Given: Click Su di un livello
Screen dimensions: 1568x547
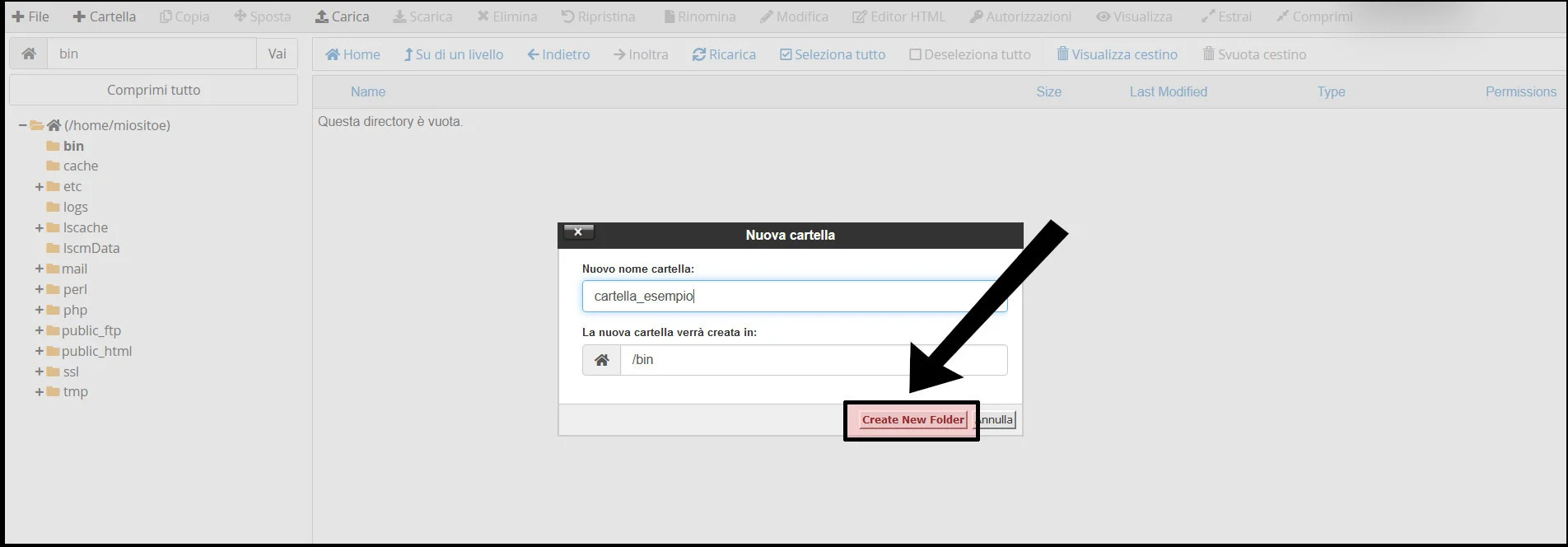Looking at the screenshot, I should (454, 54).
